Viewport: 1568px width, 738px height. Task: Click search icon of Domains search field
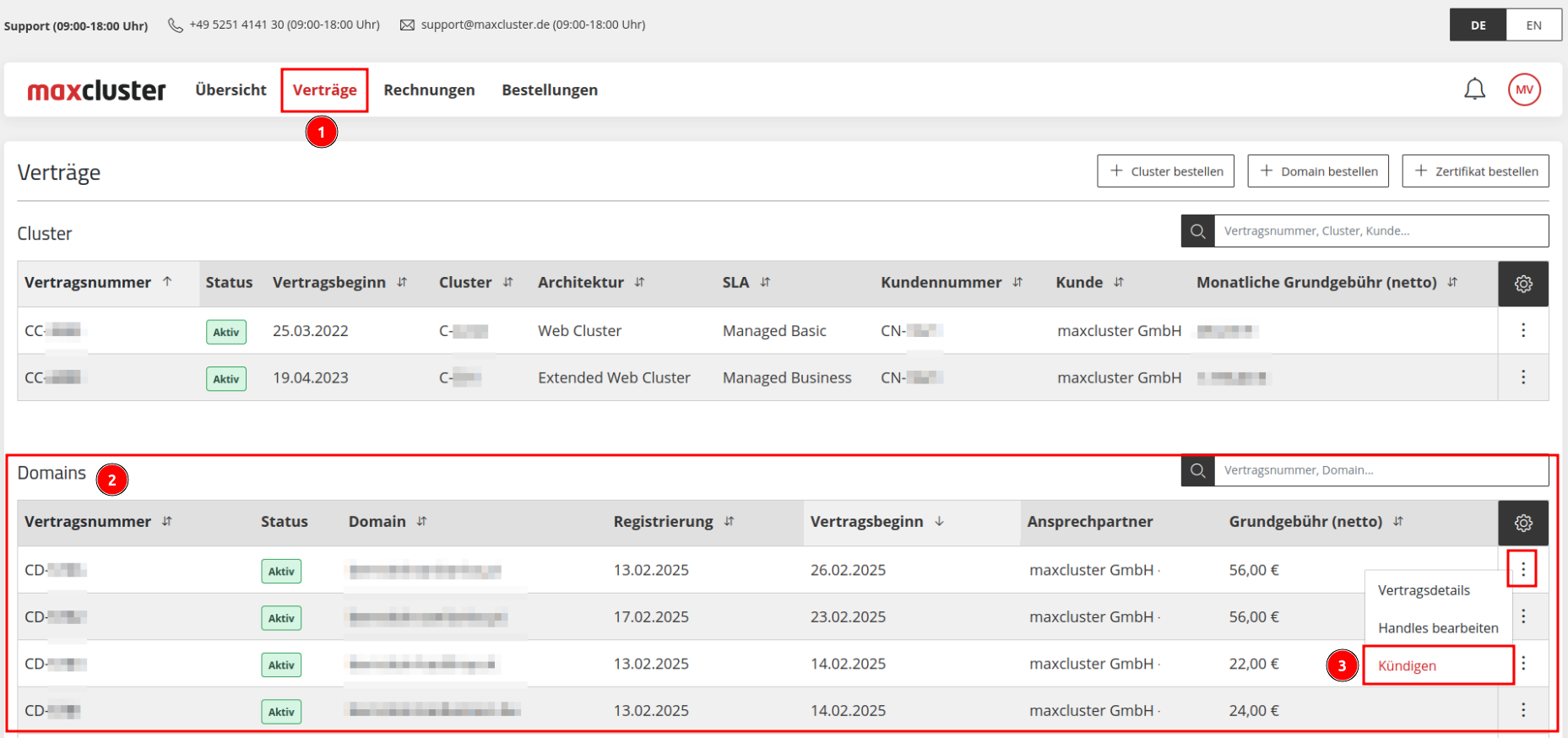[x=1197, y=470]
